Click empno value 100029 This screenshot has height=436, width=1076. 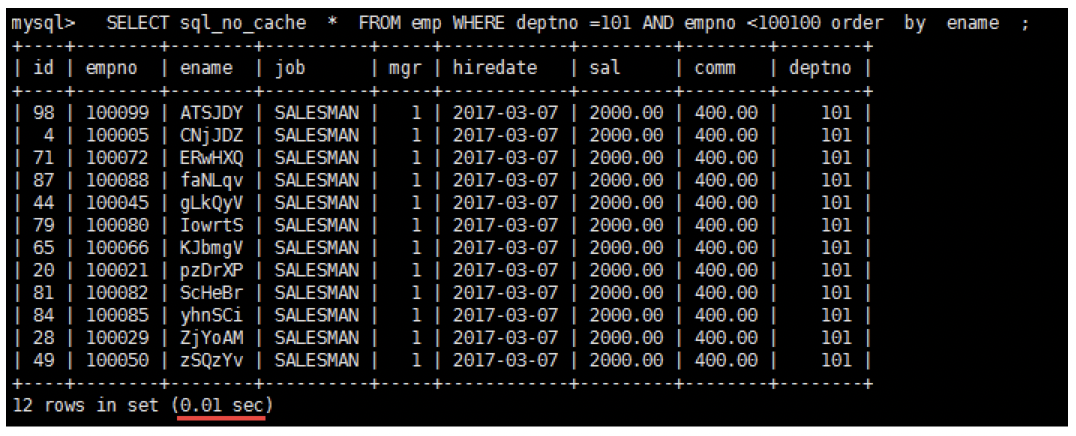(117, 339)
